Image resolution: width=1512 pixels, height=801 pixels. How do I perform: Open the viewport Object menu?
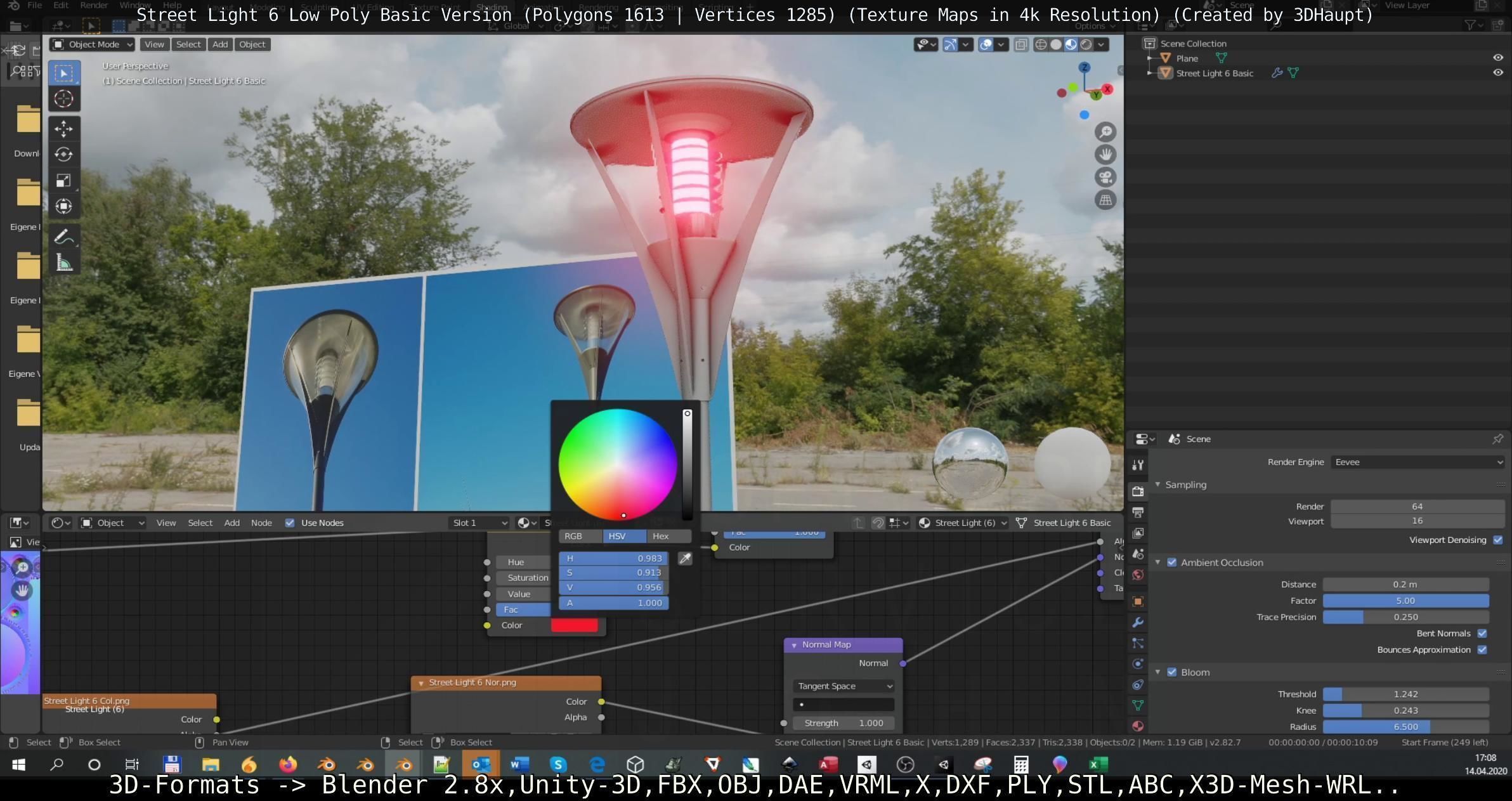252,44
